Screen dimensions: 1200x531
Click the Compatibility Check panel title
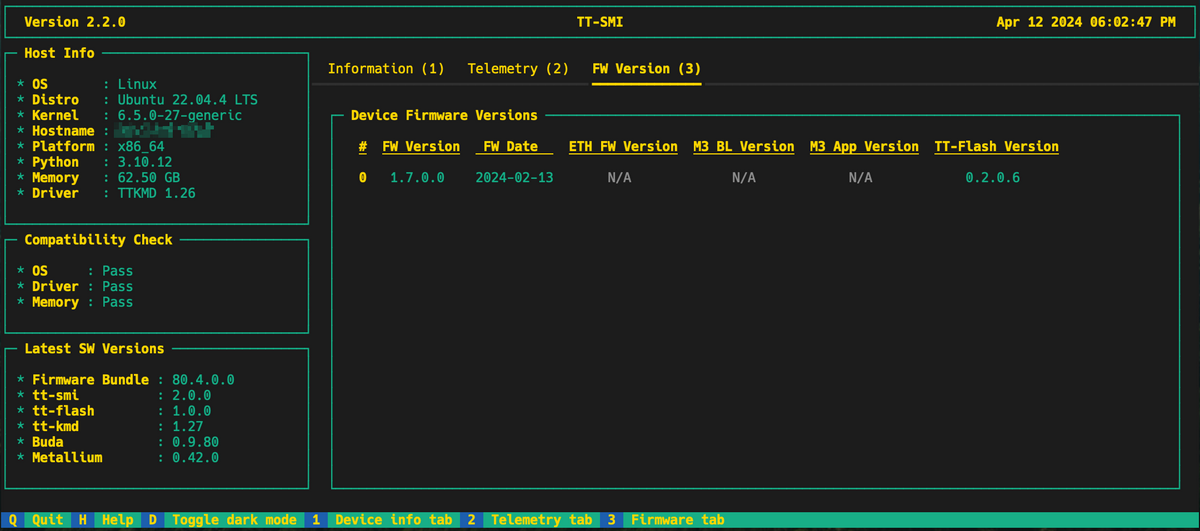pos(98,240)
